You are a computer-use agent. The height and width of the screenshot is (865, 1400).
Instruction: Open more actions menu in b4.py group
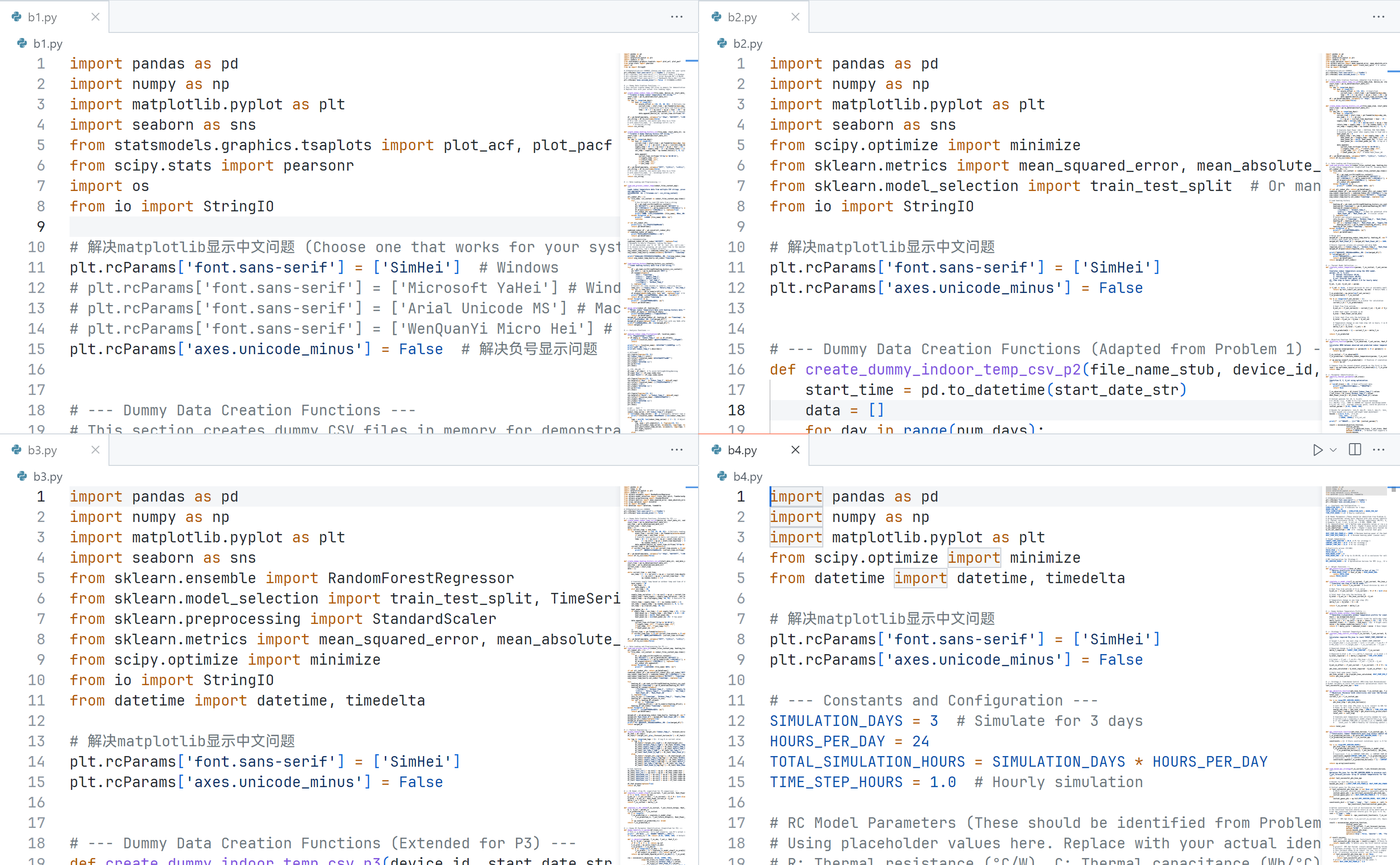coord(1379,450)
